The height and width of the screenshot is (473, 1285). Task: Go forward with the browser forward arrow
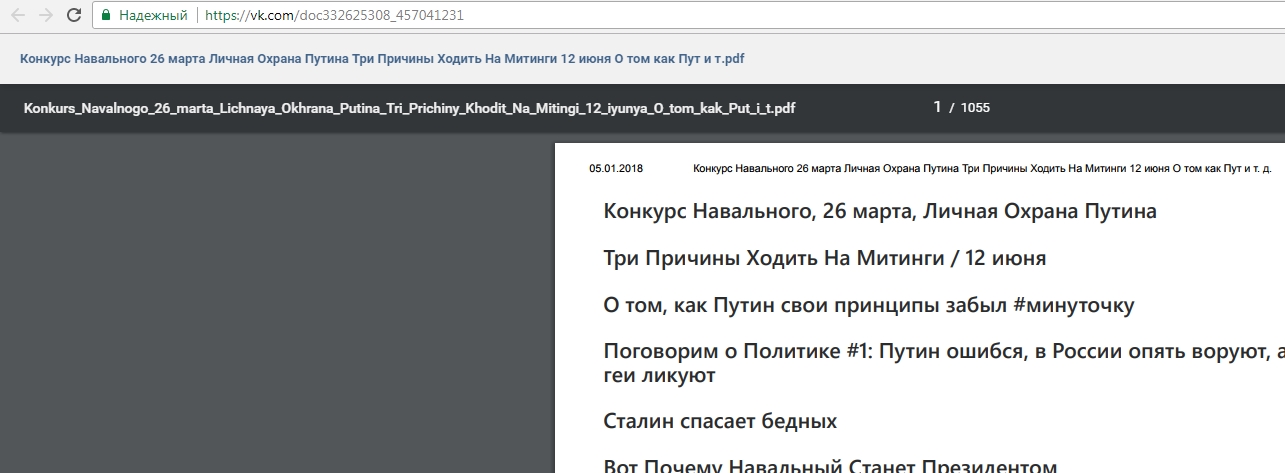46,15
